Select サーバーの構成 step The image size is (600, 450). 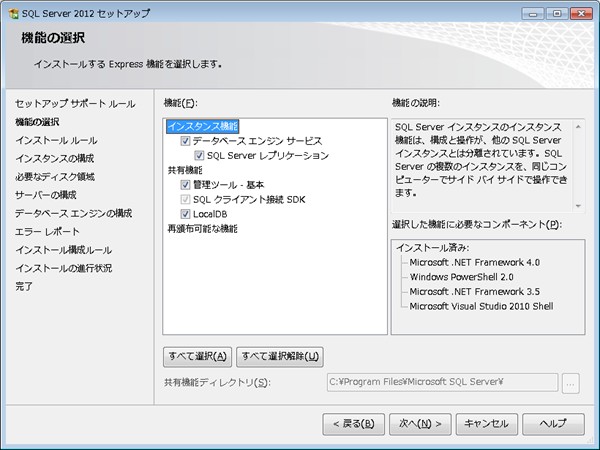[x=46, y=195]
